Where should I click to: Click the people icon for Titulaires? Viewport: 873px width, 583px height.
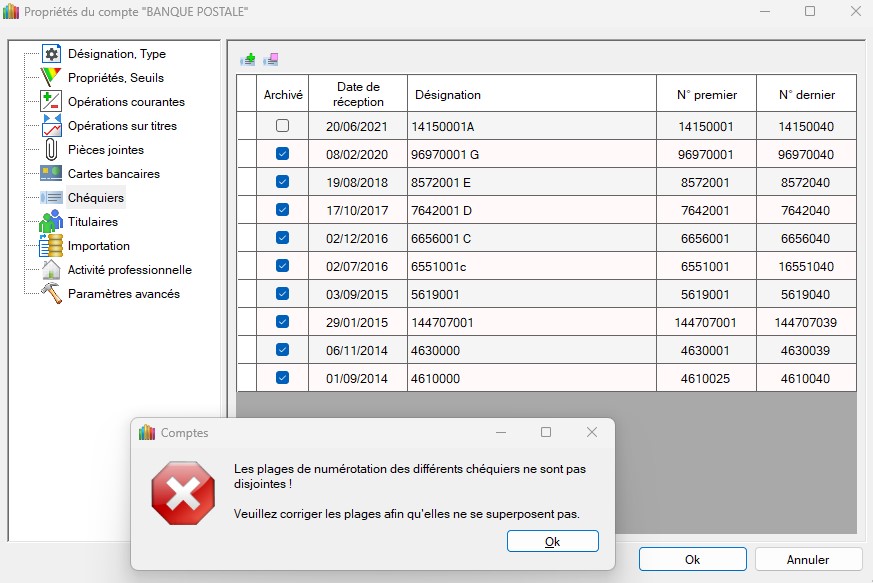(51, 222)
